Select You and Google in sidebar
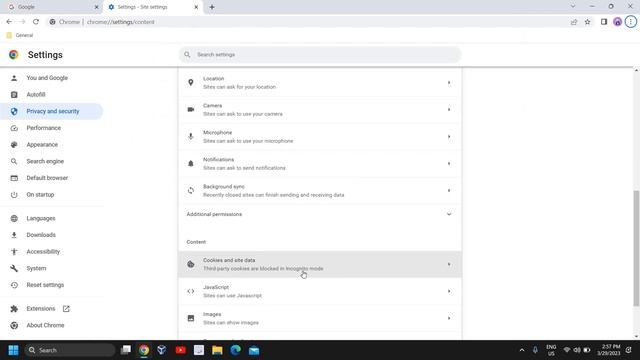640x360 pixels. click(x=47, y=78)
